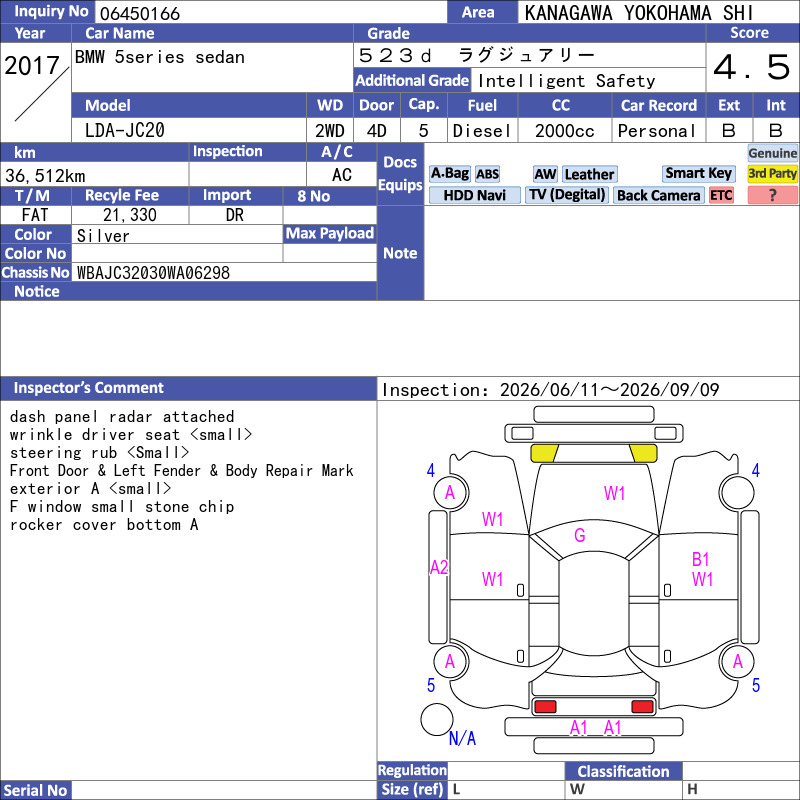Click the W1 mark on the hood
Image resolution: width=800 pixels, height=800 pixels.
pyautogui.click(x=614, y=493)
